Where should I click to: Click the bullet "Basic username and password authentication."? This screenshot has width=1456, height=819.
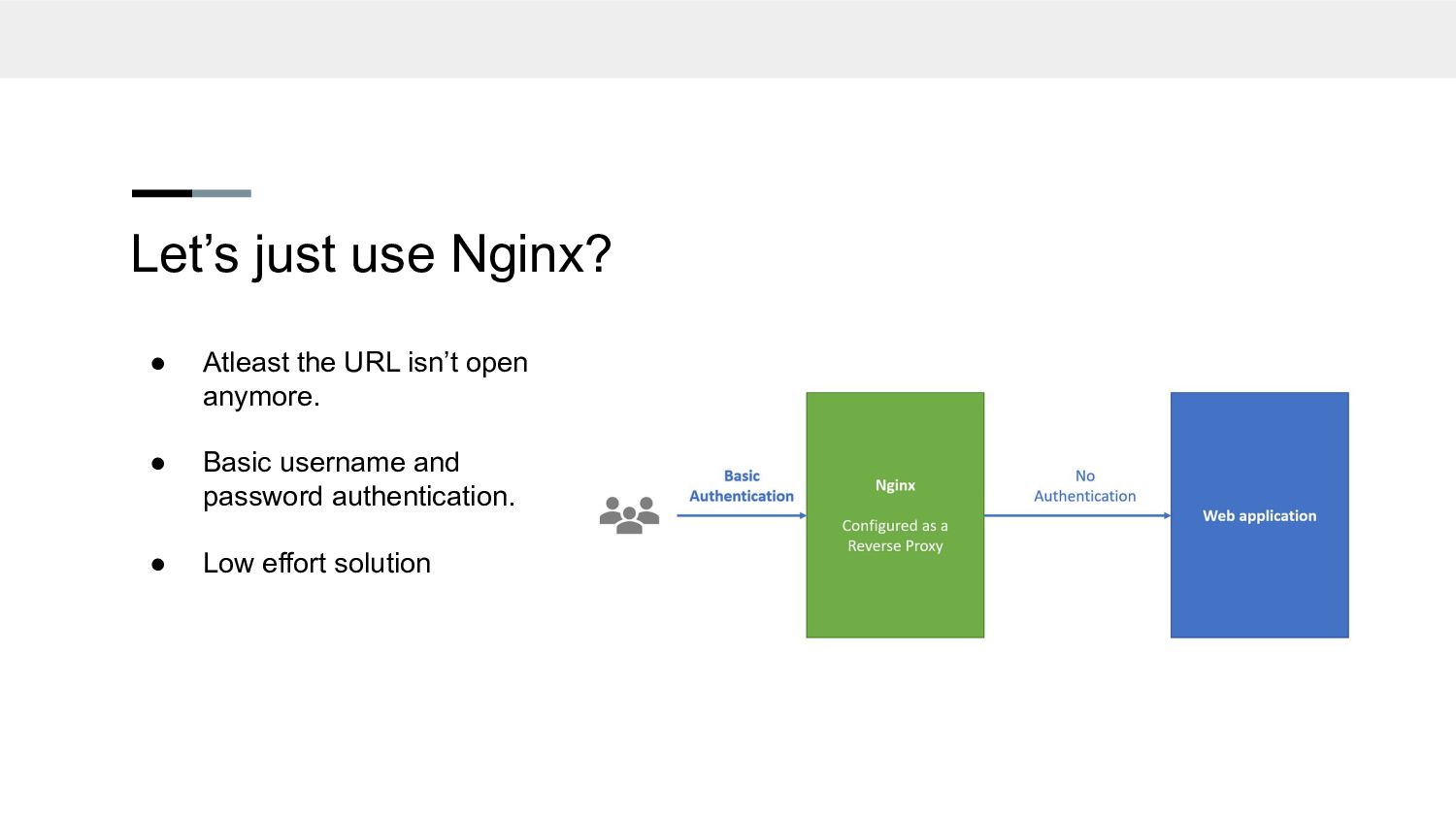[358, 479]
